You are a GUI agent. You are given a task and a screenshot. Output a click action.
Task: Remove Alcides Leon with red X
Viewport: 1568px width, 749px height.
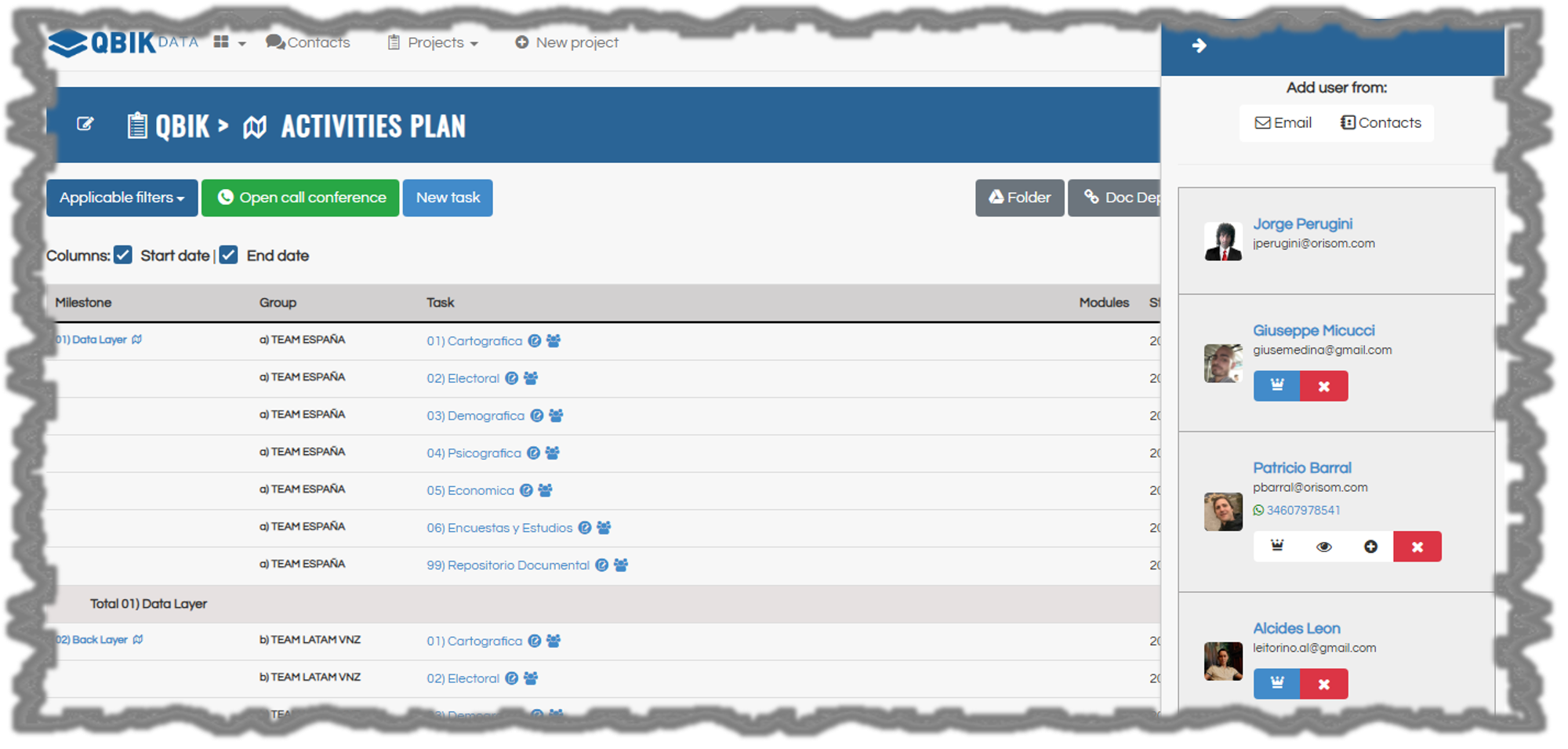click(x=1323, y=684)
